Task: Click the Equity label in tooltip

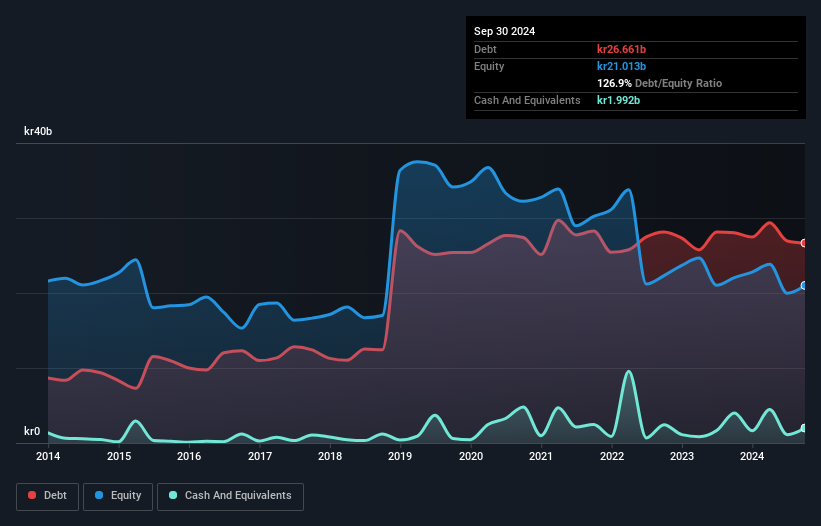Action: click(489, 66)
